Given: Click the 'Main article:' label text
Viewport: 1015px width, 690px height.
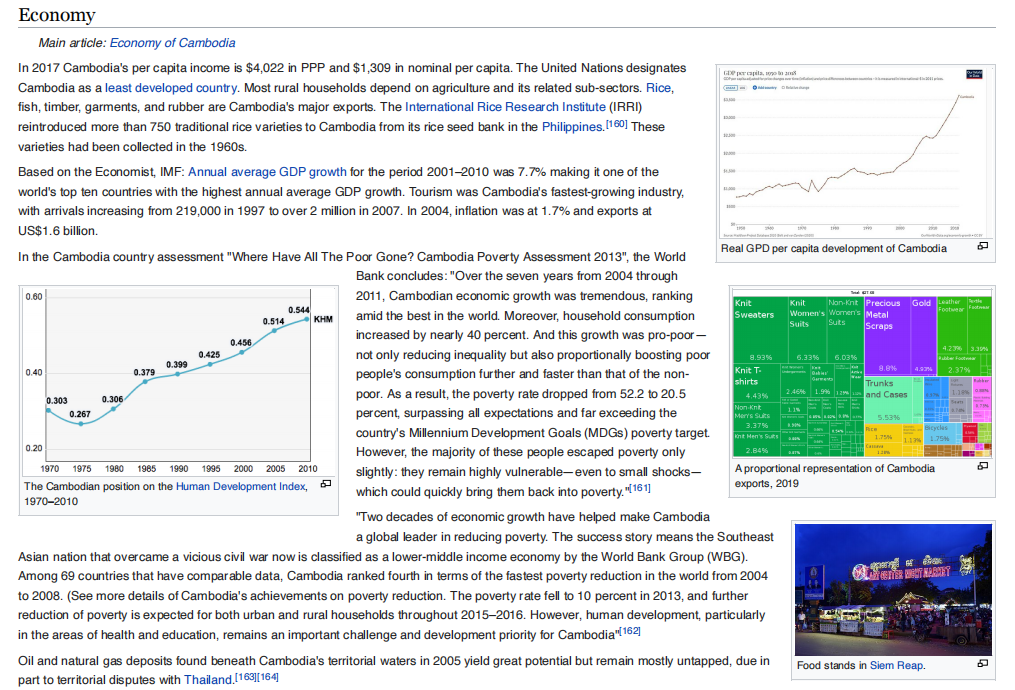Looking at the screenshot, I should [x=72, y=43].
